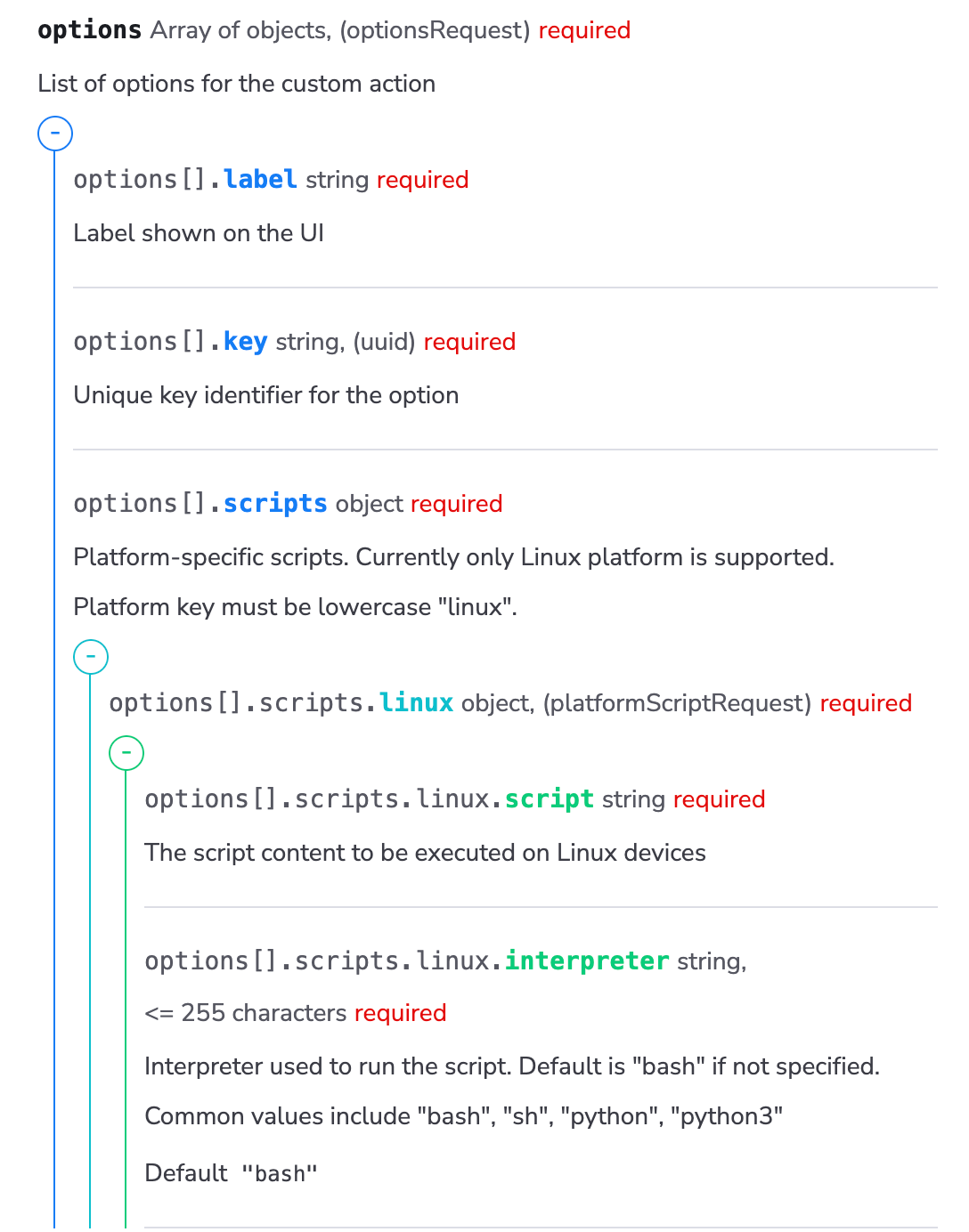
Task: Click the "required" tag beside options[].label
Action: click(x=422, y=180)
